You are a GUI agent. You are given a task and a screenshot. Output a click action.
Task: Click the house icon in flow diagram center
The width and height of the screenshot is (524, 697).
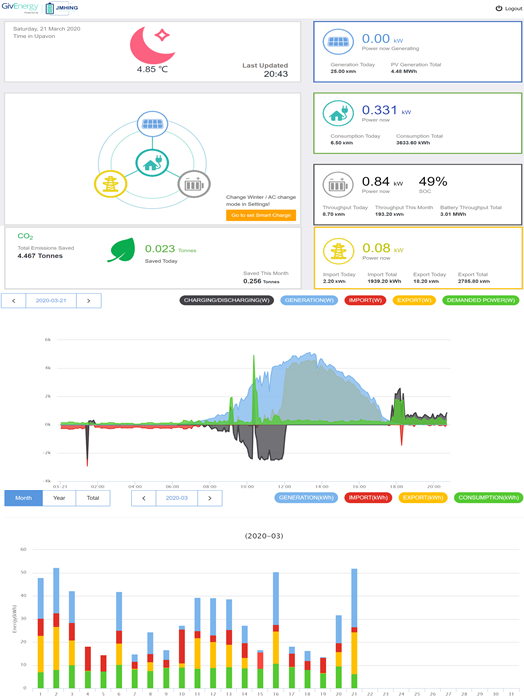point(152,163)
